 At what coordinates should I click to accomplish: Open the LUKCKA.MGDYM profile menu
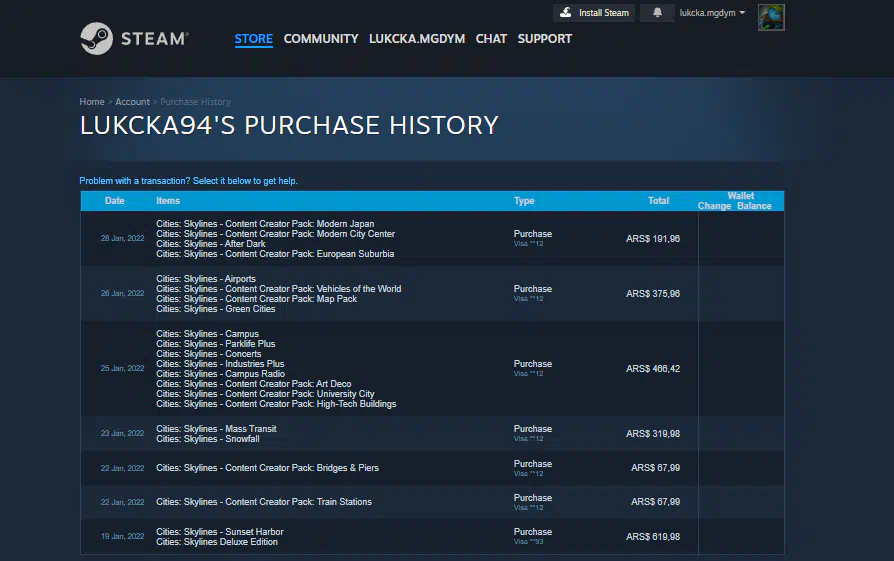[417, 39]
